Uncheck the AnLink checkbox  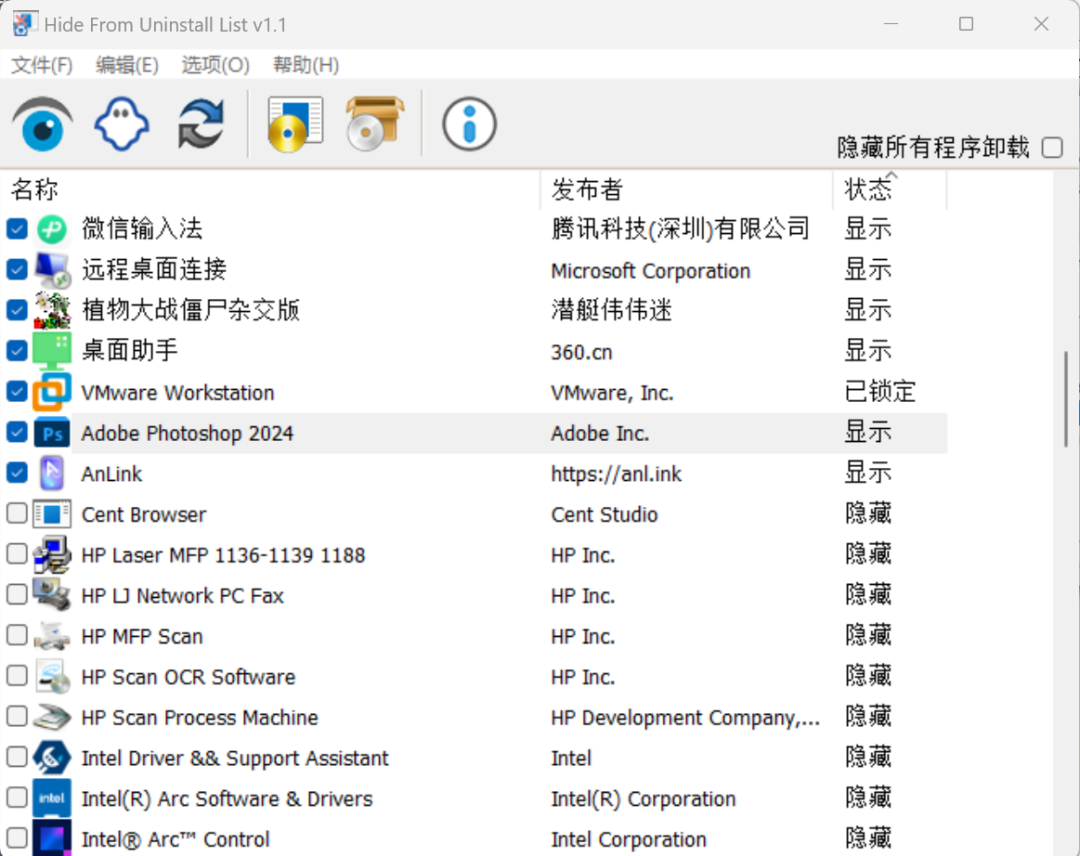17,472
